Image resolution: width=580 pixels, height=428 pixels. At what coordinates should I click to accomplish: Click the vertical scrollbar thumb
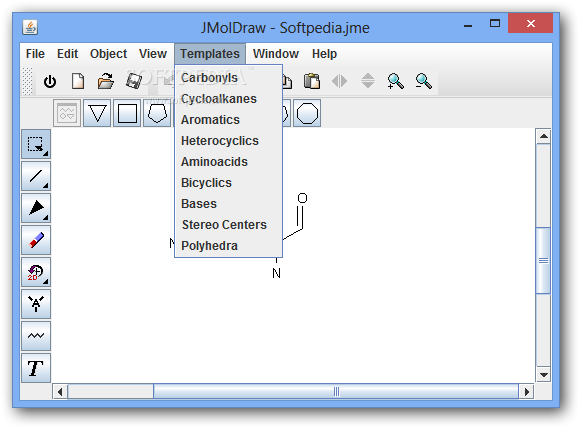click(543, 260)
